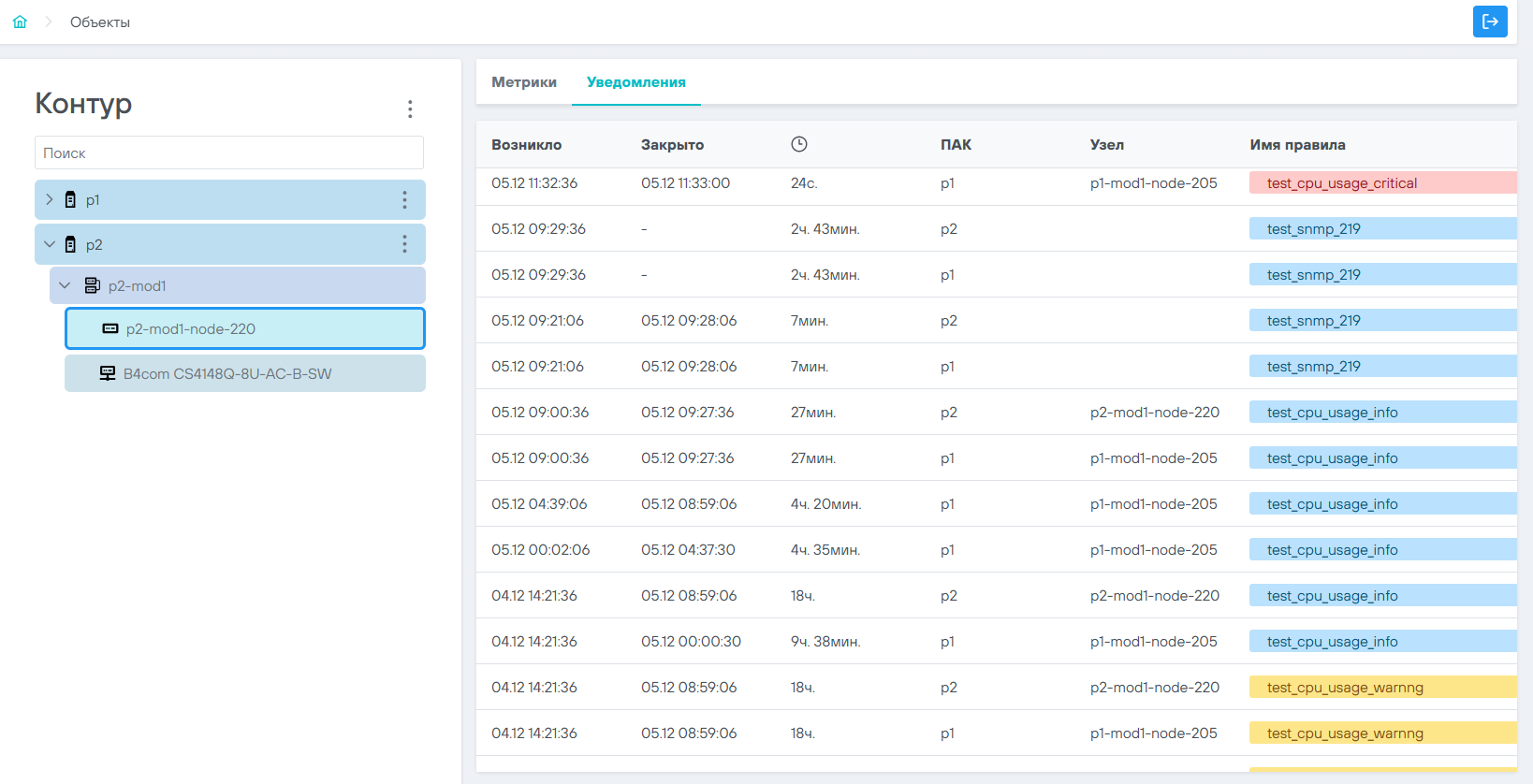Collapse the p2-mod1 module chevron
The image size is (1533, 784).
pyautogui.click(x=65, y=285)
